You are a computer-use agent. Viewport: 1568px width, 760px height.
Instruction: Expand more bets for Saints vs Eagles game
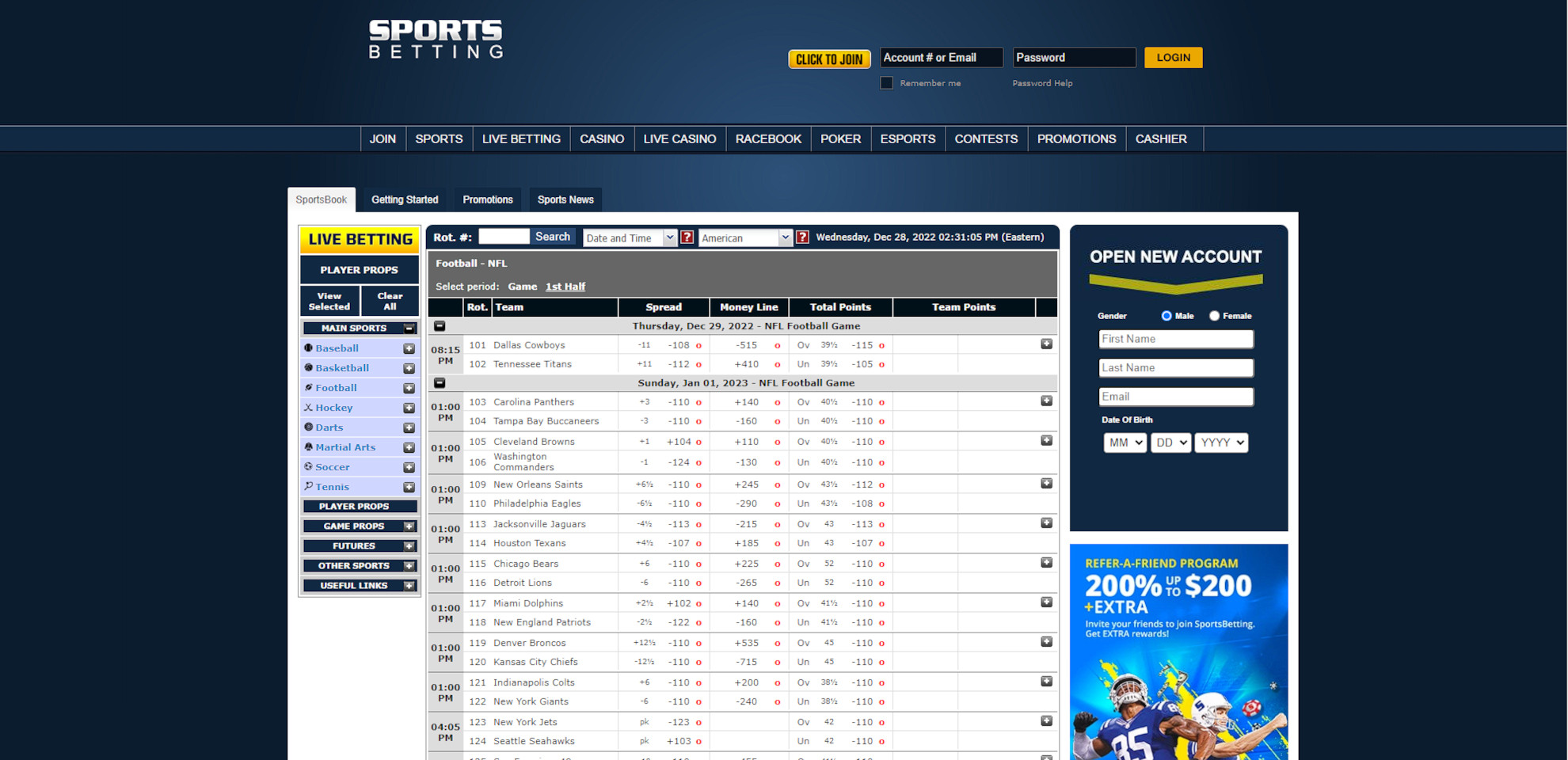click(x=1046, y=484)
